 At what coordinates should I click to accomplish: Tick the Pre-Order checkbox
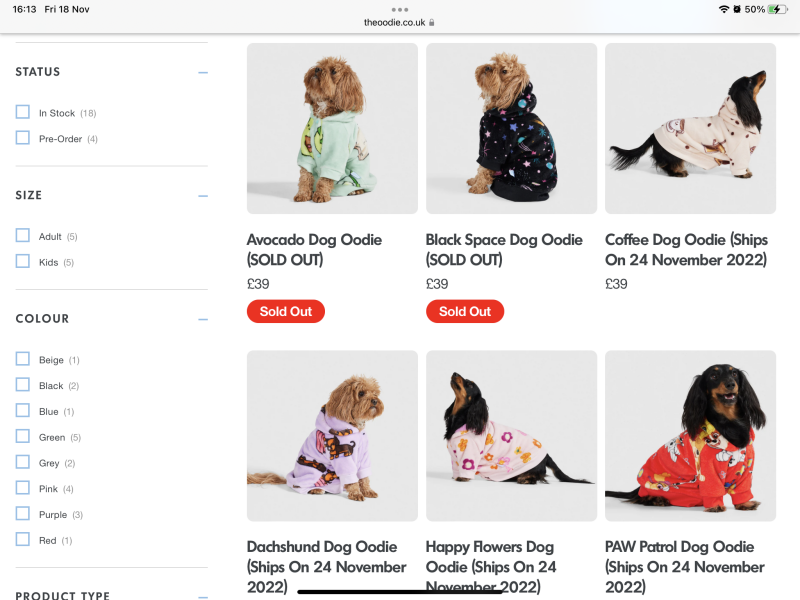(22, 138)
